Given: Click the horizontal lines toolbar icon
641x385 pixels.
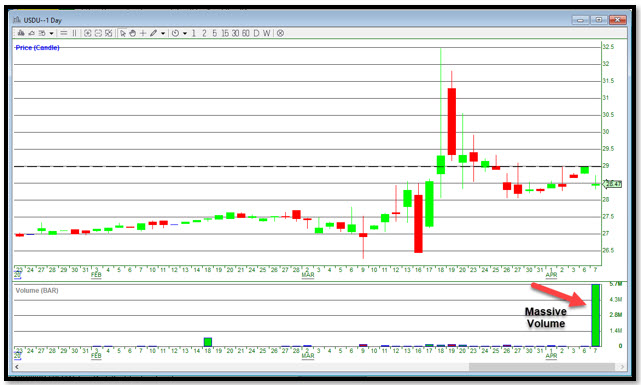Looking at the screenshot, I should click(64, 34).
